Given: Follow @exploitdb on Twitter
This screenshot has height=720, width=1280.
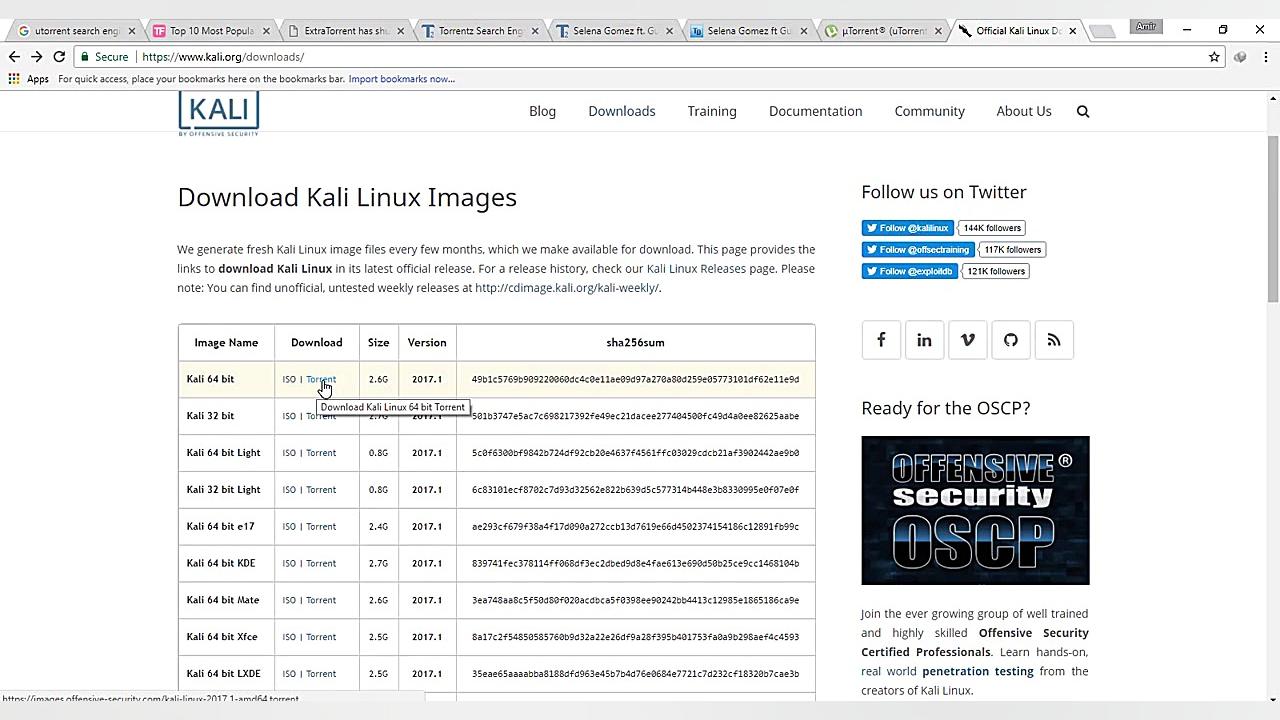Looking at the screenshot, I should [910, 271].
